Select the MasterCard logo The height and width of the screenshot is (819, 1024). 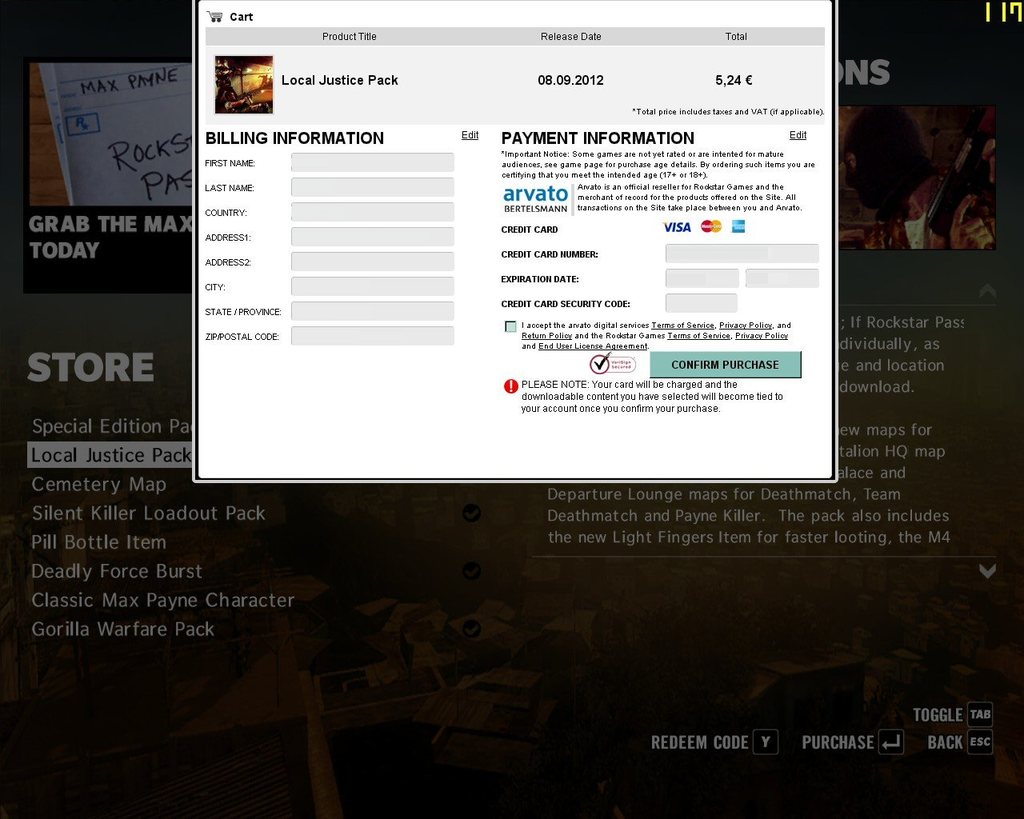click(x=711, y=226)
